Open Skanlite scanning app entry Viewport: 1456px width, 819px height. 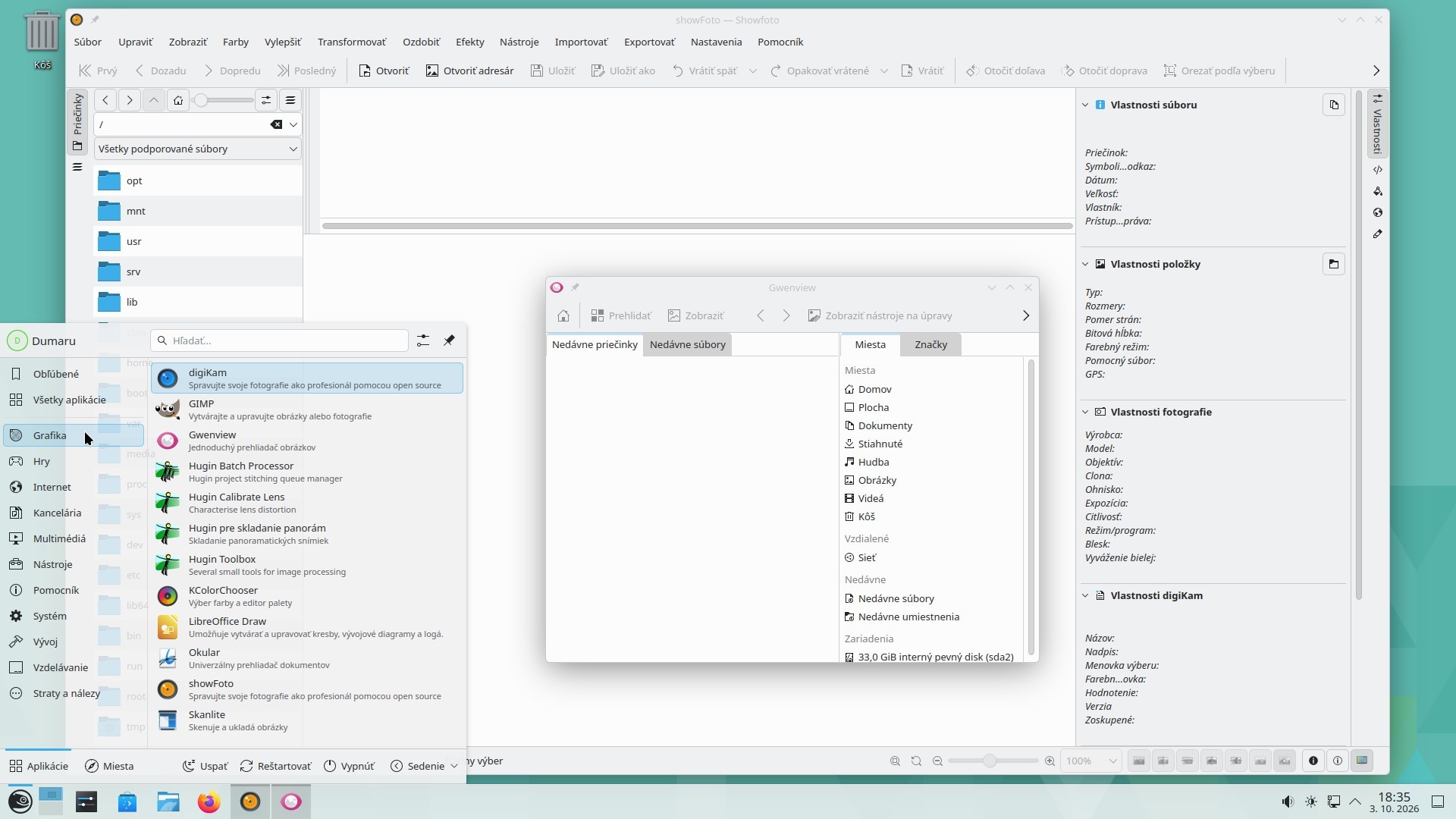[x=307, y=720]
